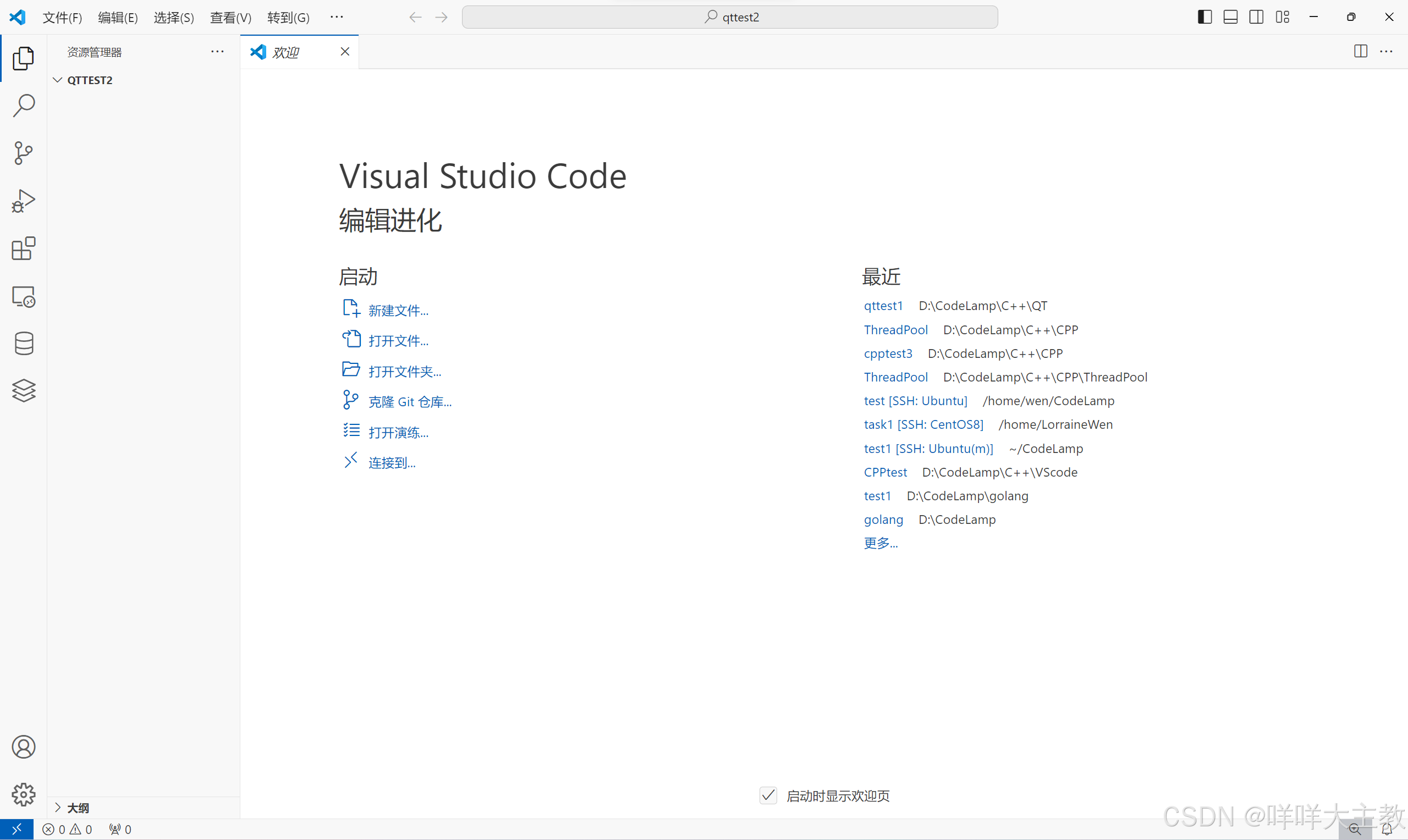This screenshot has height=840, width=1408.
Task: Open recent ThreadPool in D:\CodeLamp\C++\CPP
Action: [x=895, y=329]
